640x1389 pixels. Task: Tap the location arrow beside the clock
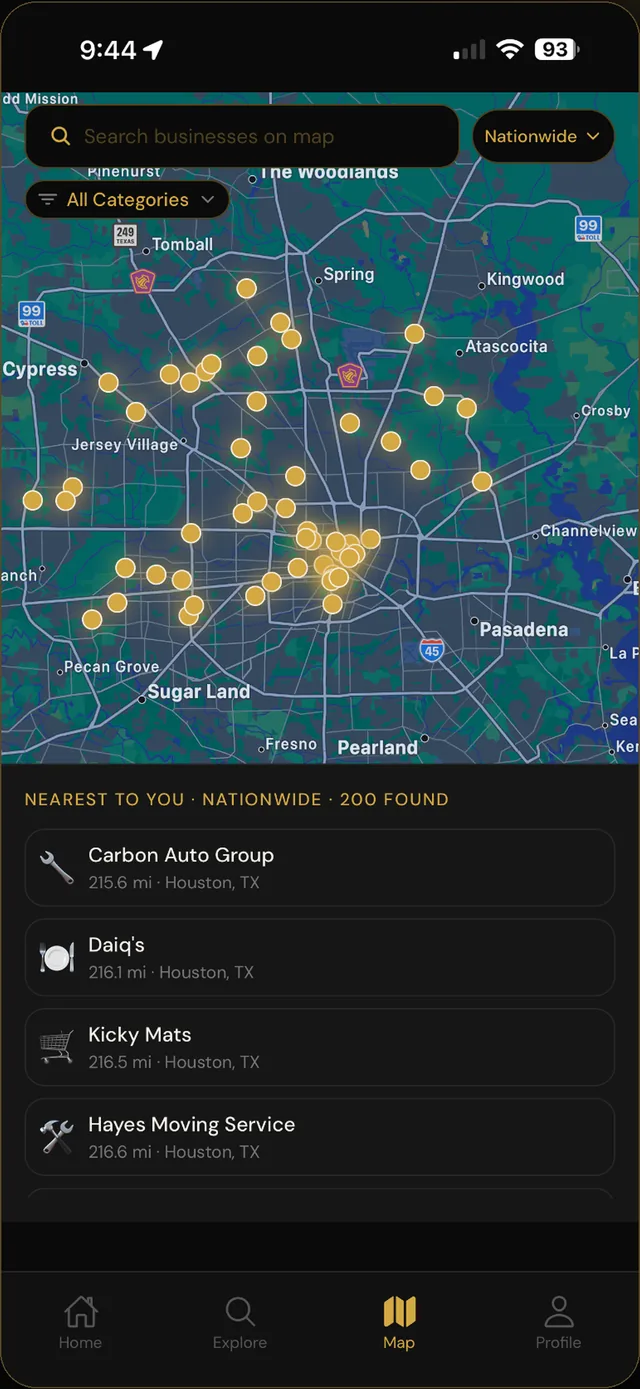[x=153, y=50]
